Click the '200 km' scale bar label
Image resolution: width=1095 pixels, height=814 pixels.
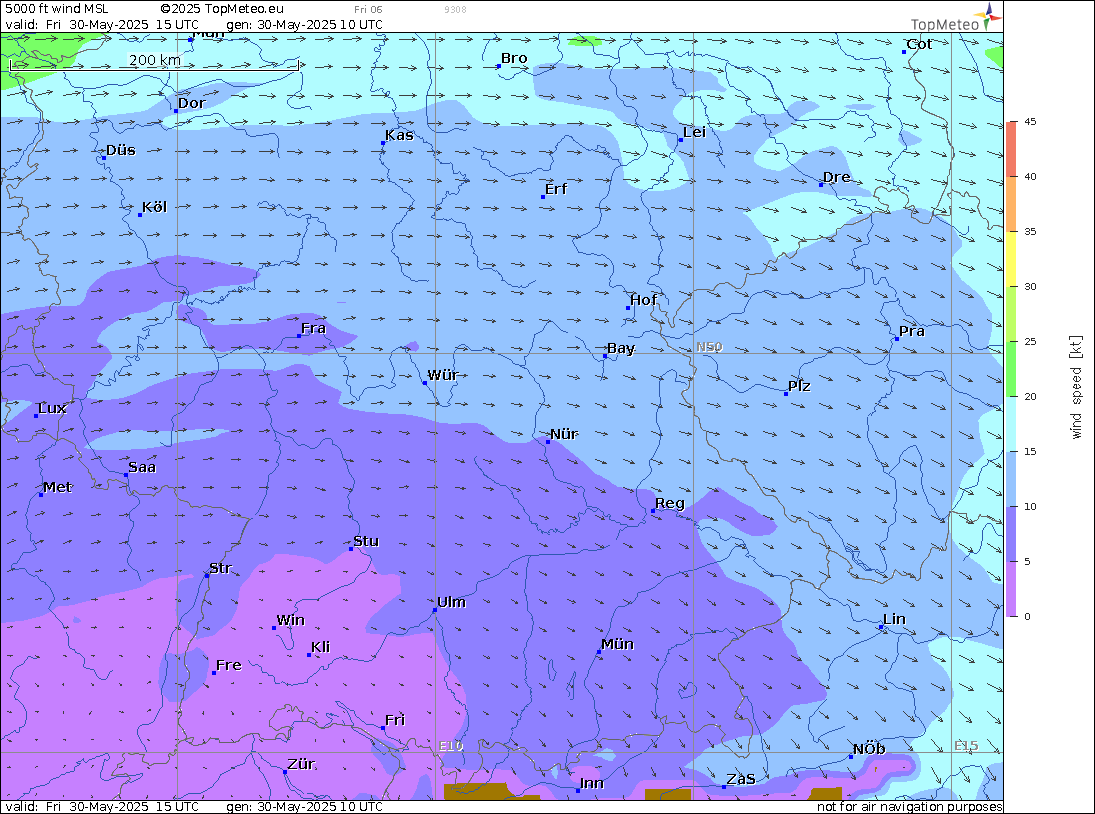pyautogui.click(x=155, y=60)
